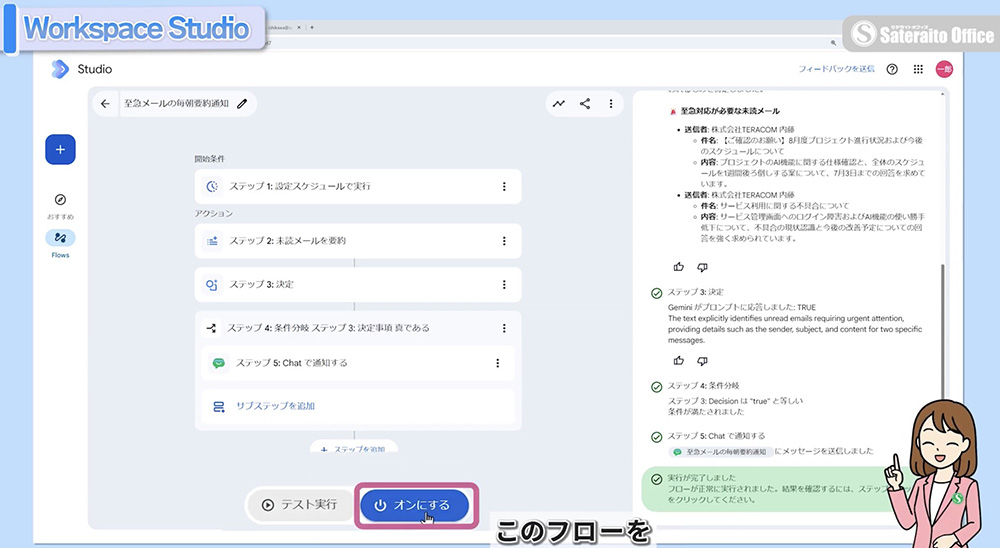This screenshot has height=548, width=1000.
Task: Click step 2 summarize icon
Action: pyautogui.click(x=212, y=241)
